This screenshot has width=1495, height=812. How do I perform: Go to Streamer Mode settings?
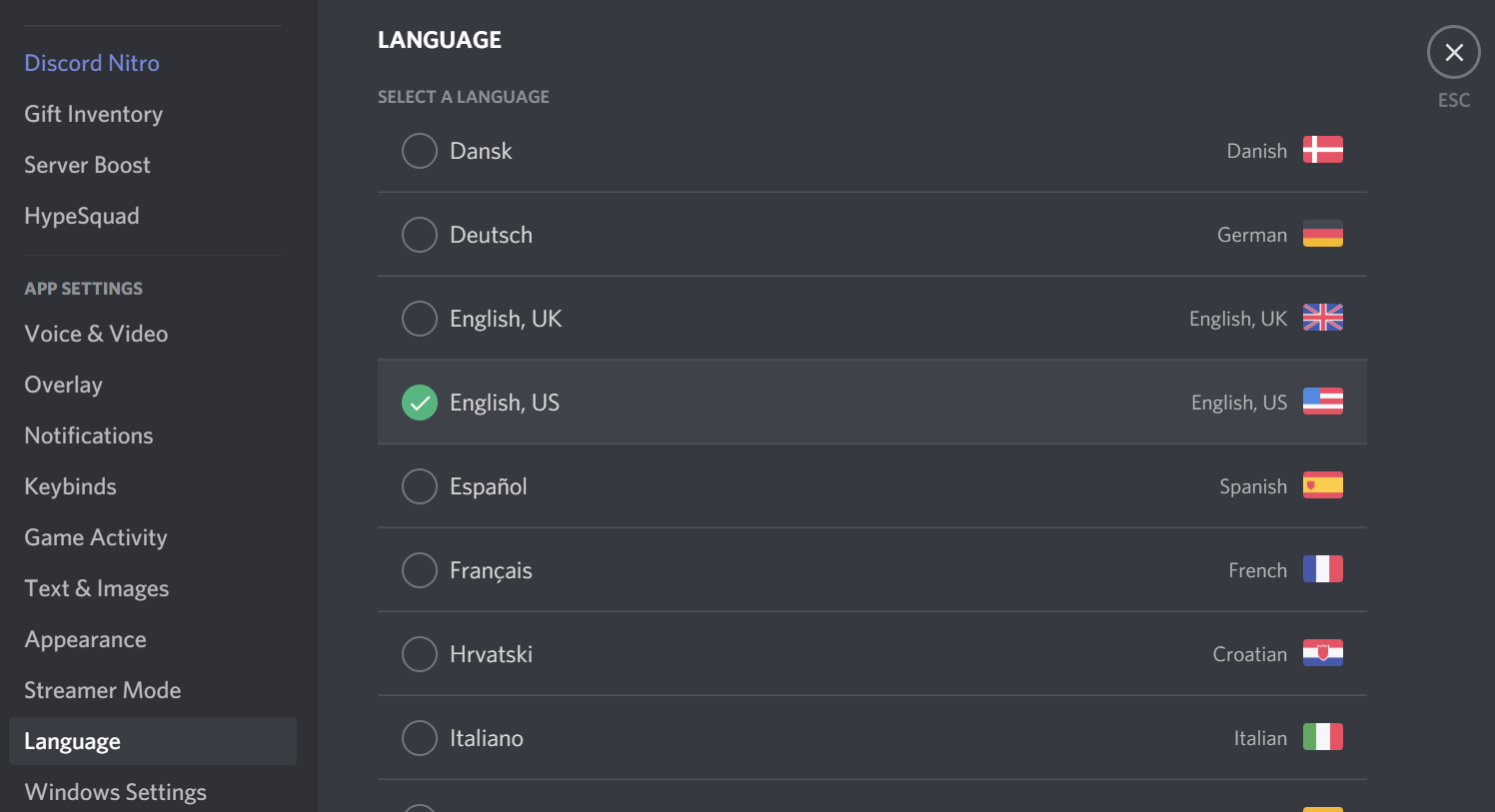[x=102, y=690]
